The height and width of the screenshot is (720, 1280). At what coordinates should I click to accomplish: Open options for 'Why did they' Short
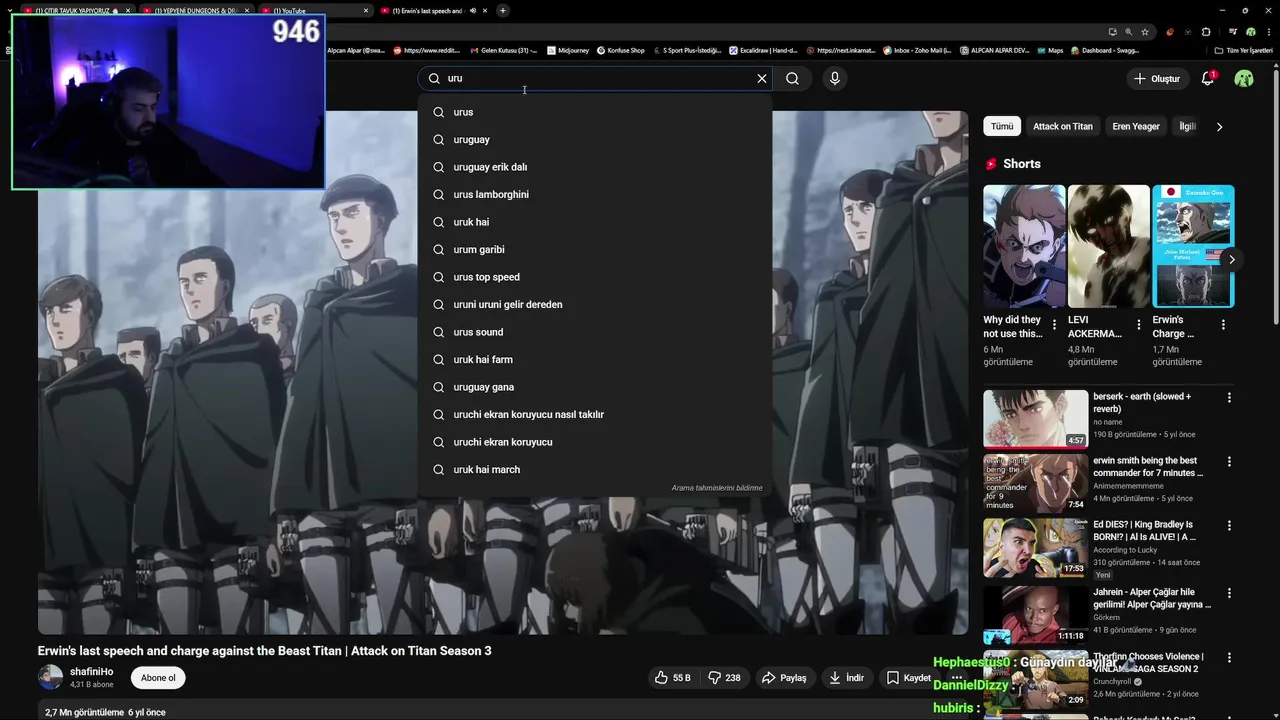(x=1054, y=325)
